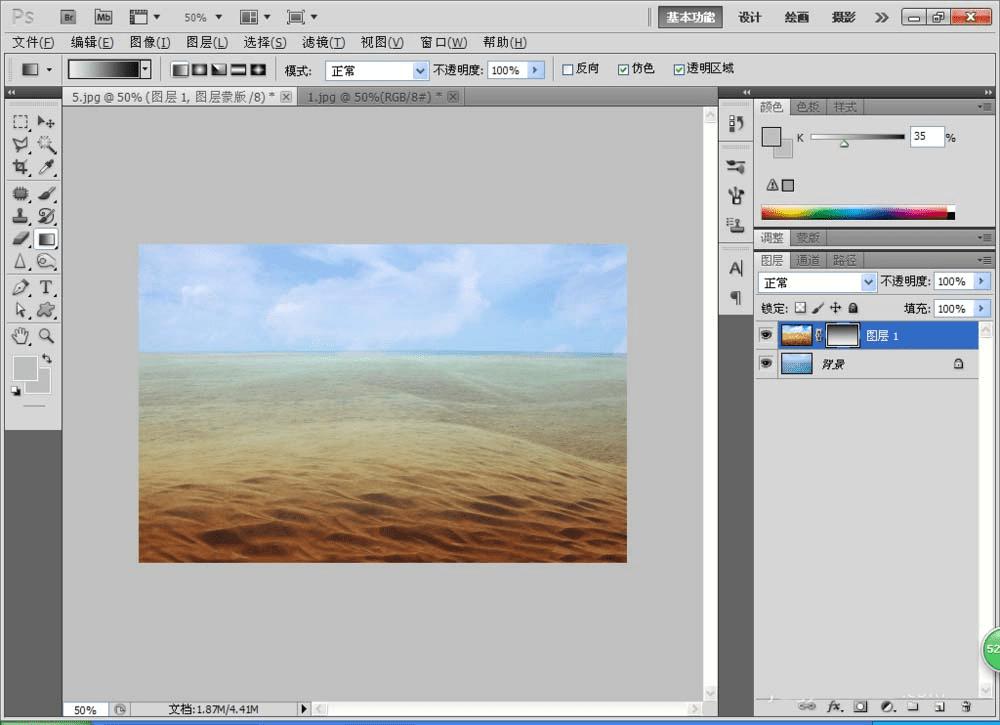Image resolution: width=1000 pixels, height=725 pixels.
Task: Select the Zoom magnifier tool
Action: (46, 336)
